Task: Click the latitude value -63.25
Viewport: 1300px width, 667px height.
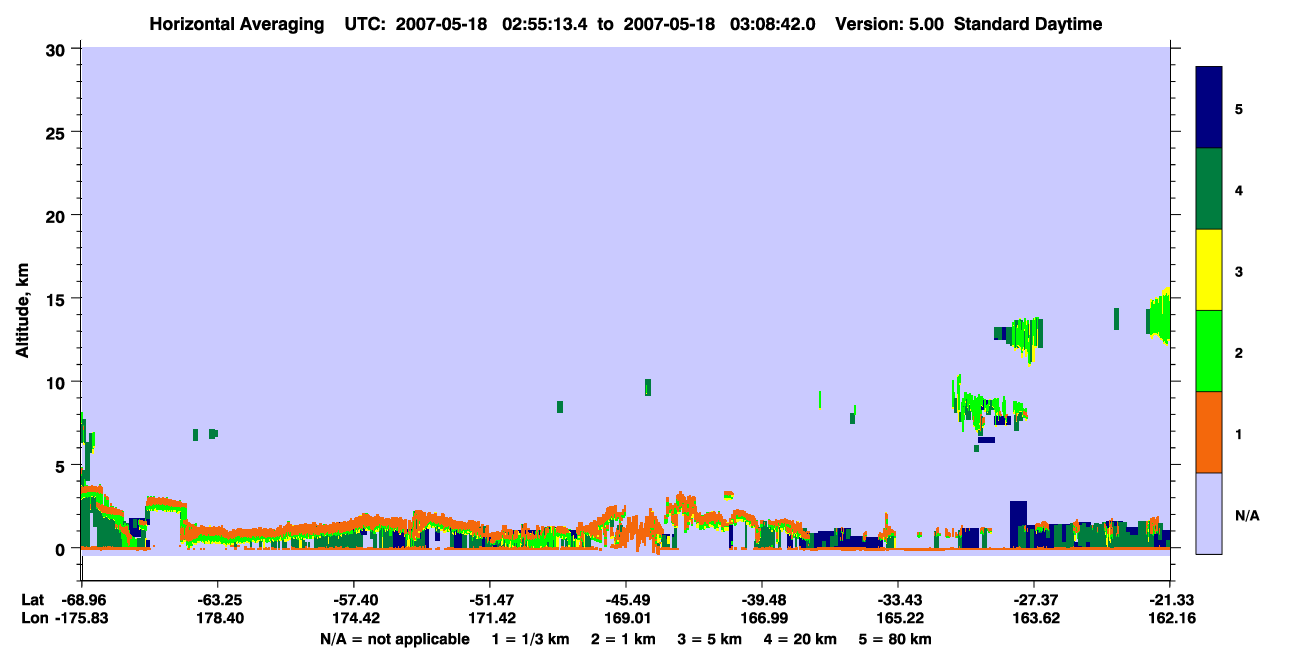Action: click(x=217, y=600)
